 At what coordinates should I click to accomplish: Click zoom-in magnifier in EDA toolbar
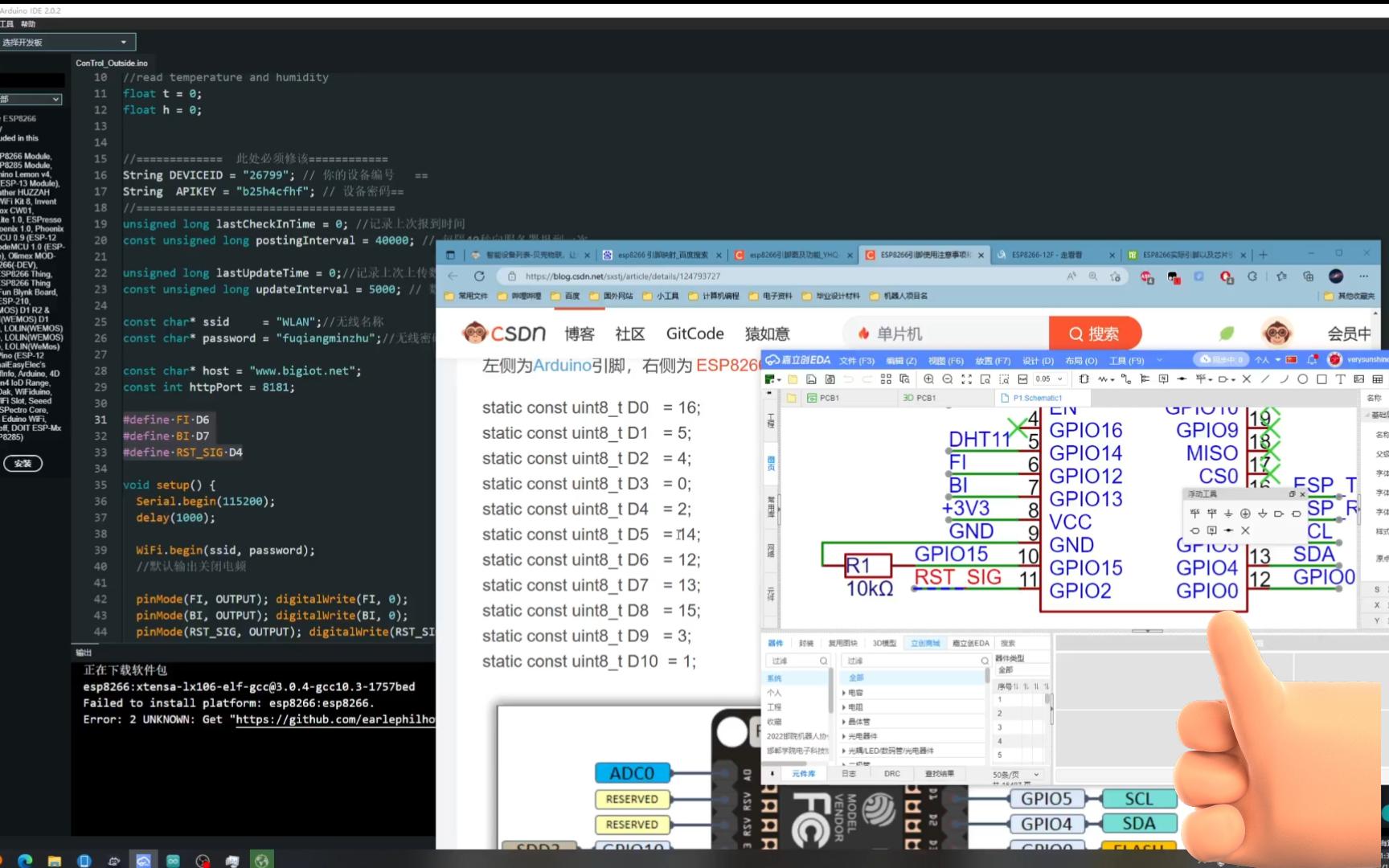tap(928, 379)
